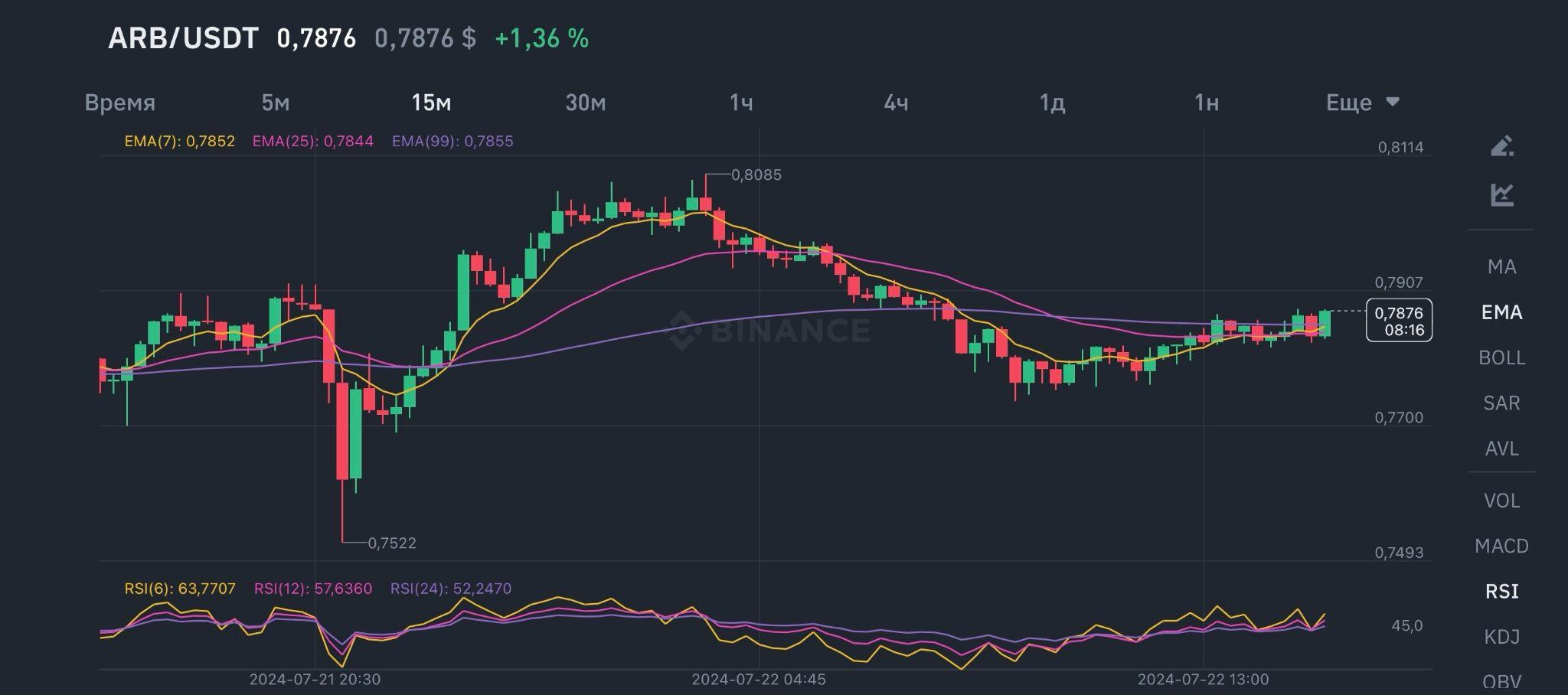Click the 2024-07-22 13:00 time label
The height and width of the screenshot is (695, 1568).
pos(1203,679)
